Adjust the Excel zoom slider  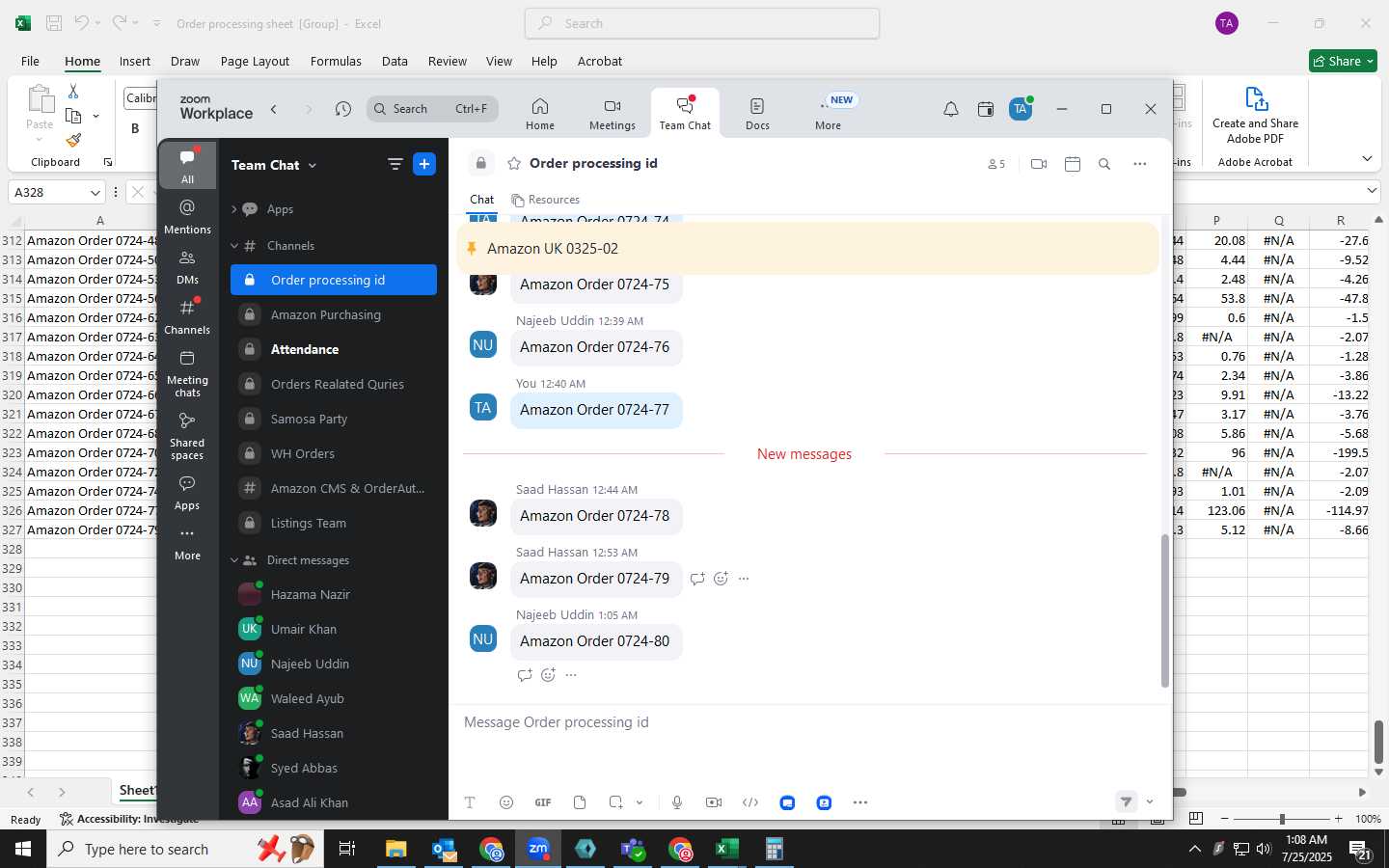click(x=1282, y=819)
